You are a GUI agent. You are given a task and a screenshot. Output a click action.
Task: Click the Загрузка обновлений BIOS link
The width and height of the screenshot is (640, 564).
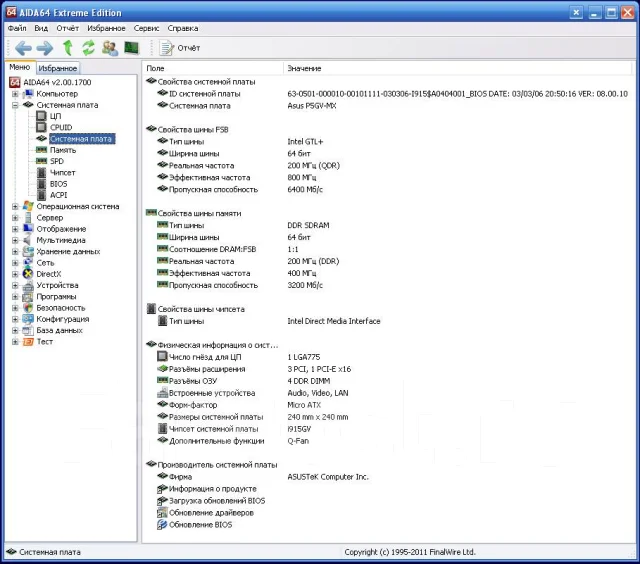(x=217, y=501)
